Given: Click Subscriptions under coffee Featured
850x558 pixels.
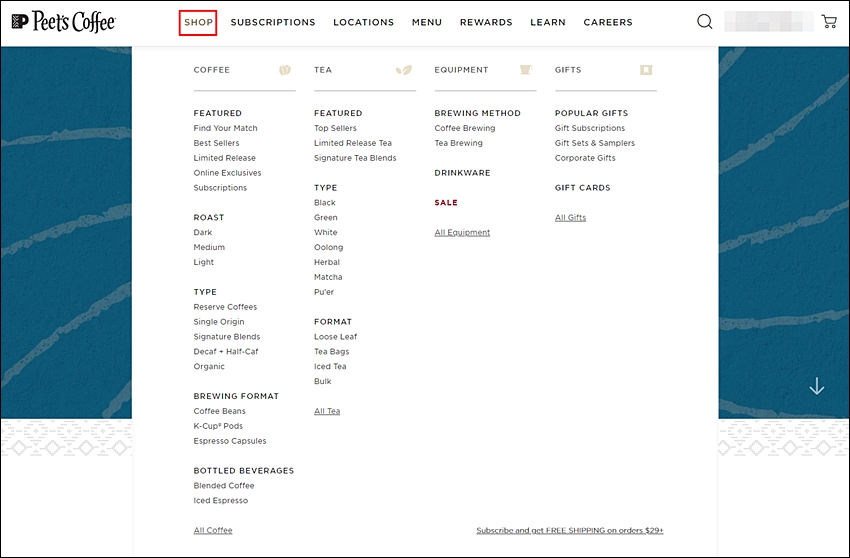Looking at the screenshot, I should pyautogui.click(x=220, y=188).
